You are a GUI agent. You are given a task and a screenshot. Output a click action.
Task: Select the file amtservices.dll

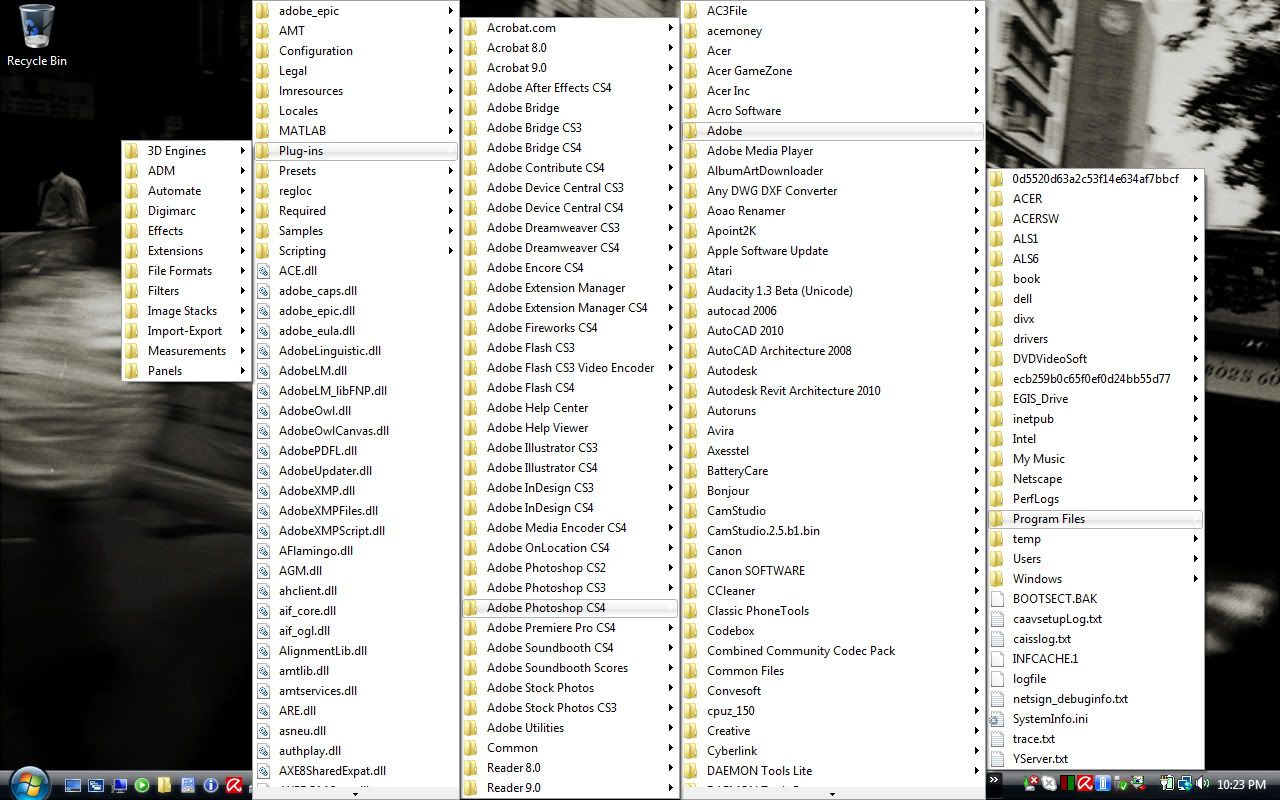pyautogui.click(x=355, y=691)
